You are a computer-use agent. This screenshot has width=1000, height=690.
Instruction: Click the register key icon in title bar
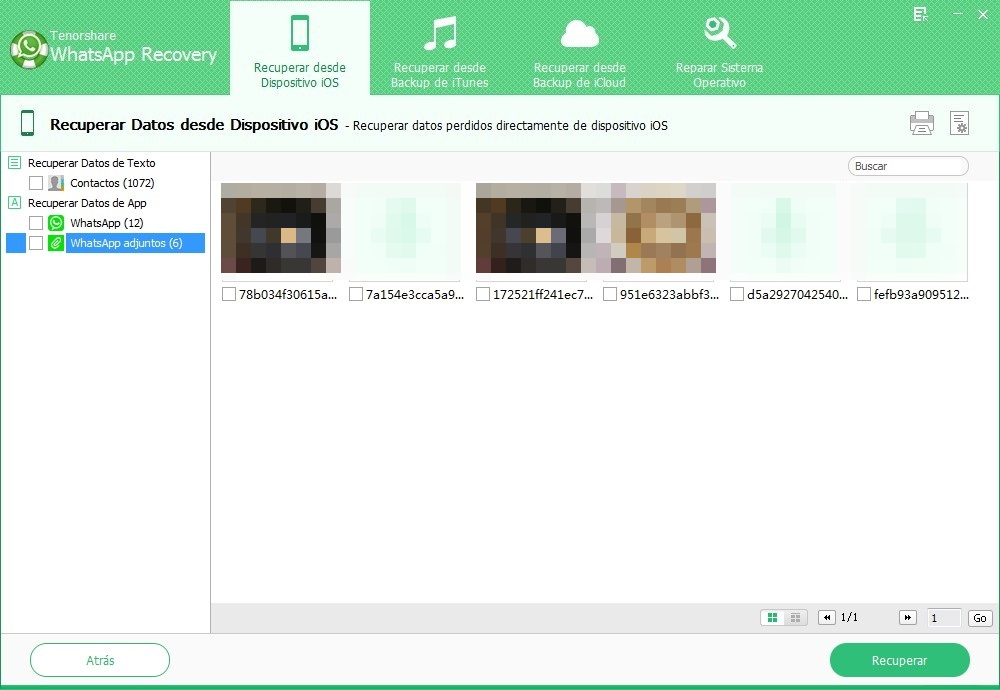tap(920, 14)
